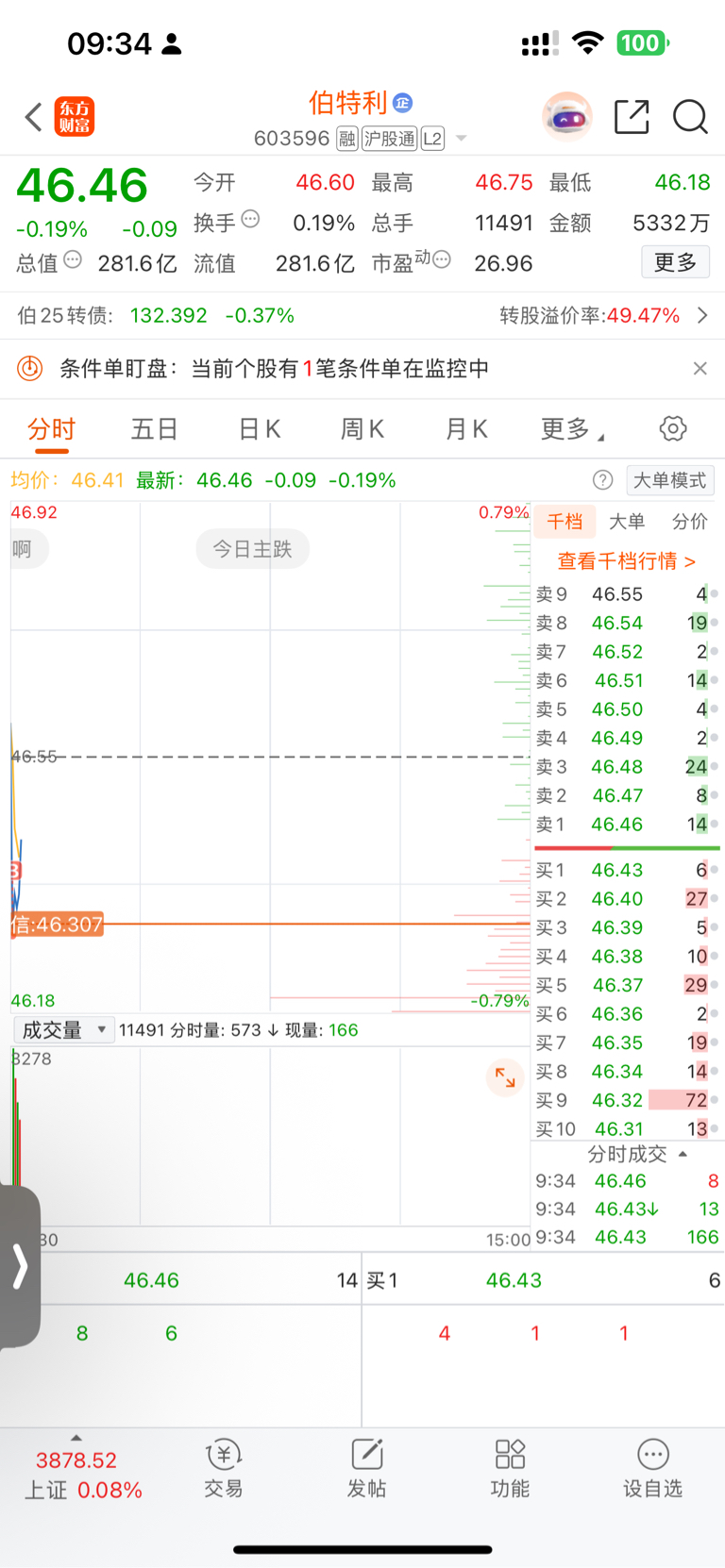Viewport: 725px width, 1568px height.
Task: Tap the red B marker on chart
Action: (x=15, y=871)
